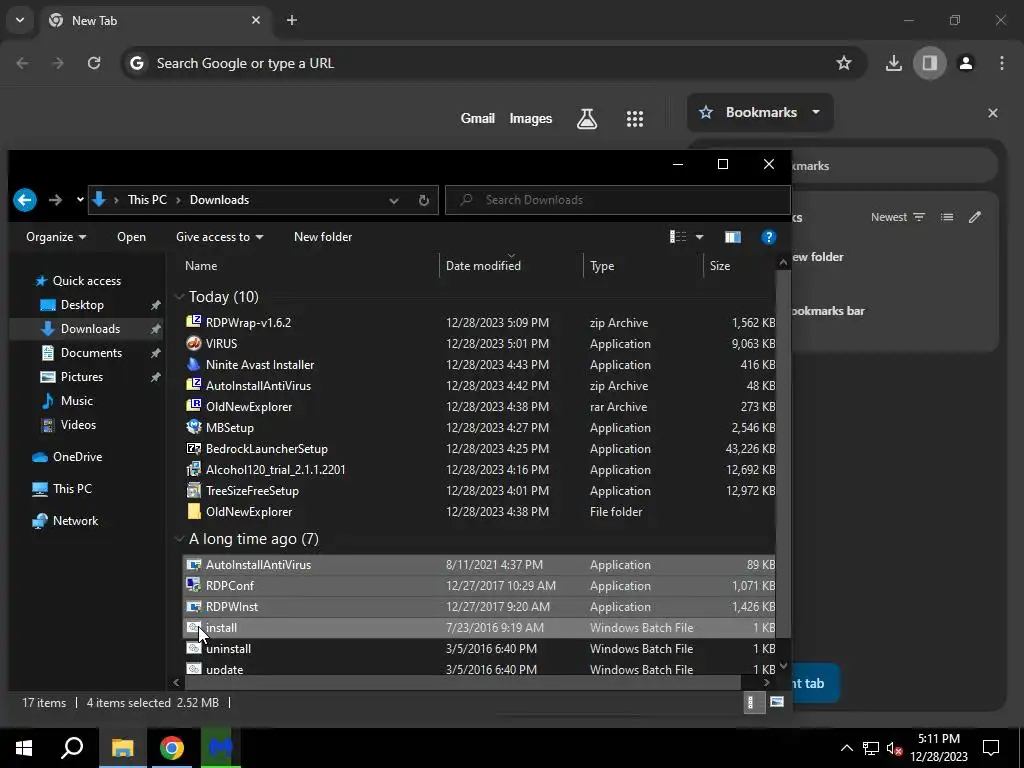Open This PC in navigation pane
The width and height of the screenshot is (1024, 768).
pyautogui.click(x=72, y=488)
